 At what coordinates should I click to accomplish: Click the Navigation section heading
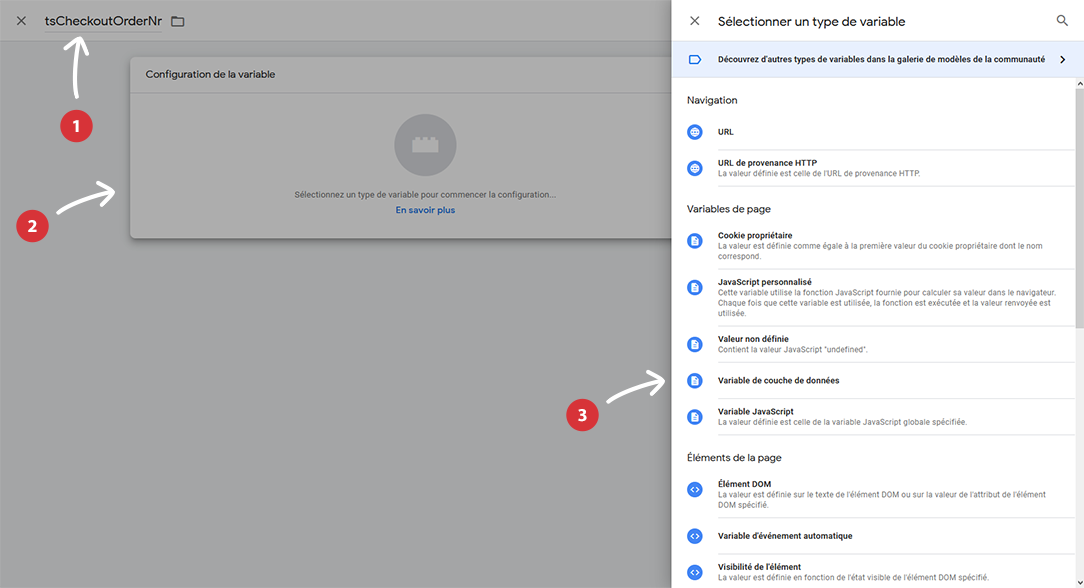click(x=712, y=100)
